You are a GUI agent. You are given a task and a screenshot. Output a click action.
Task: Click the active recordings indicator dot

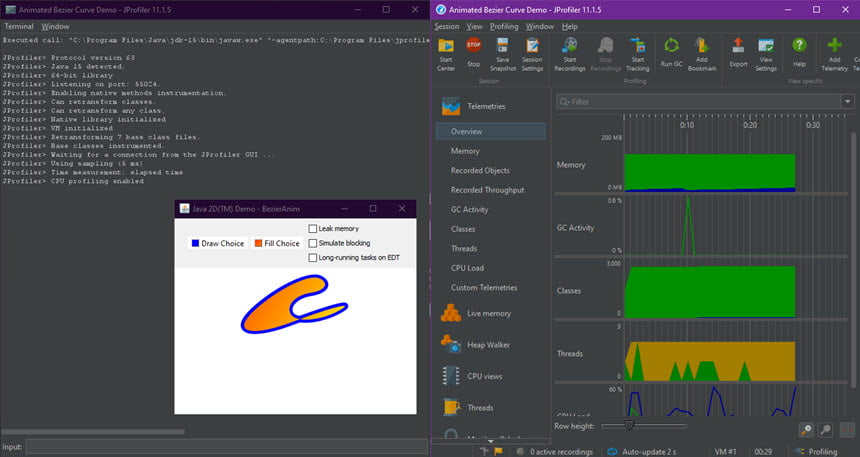pyautogui.click(x=520, y=452)
